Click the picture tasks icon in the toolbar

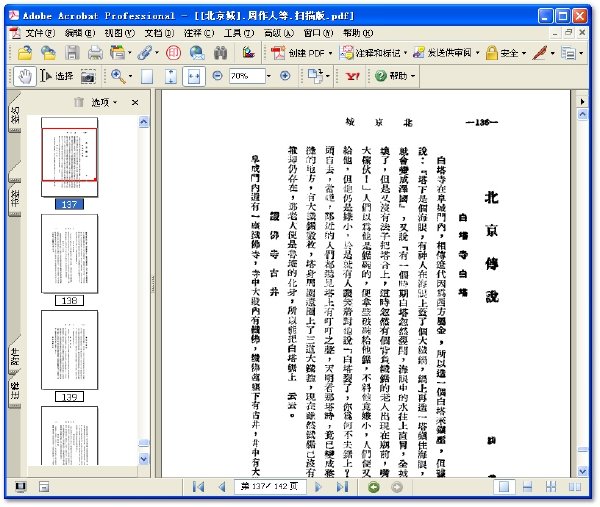pyautogui.click(x=248, y=53)
